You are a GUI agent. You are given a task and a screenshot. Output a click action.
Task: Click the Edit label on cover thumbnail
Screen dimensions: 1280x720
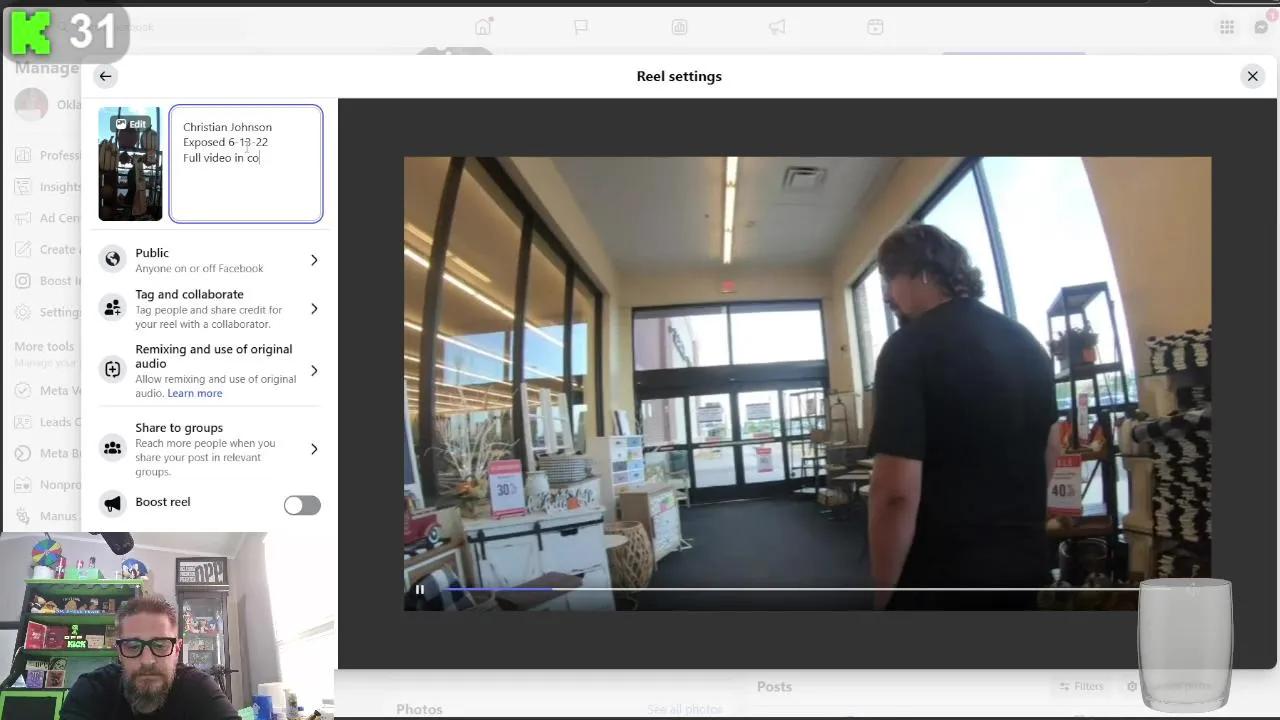(131, 124)
